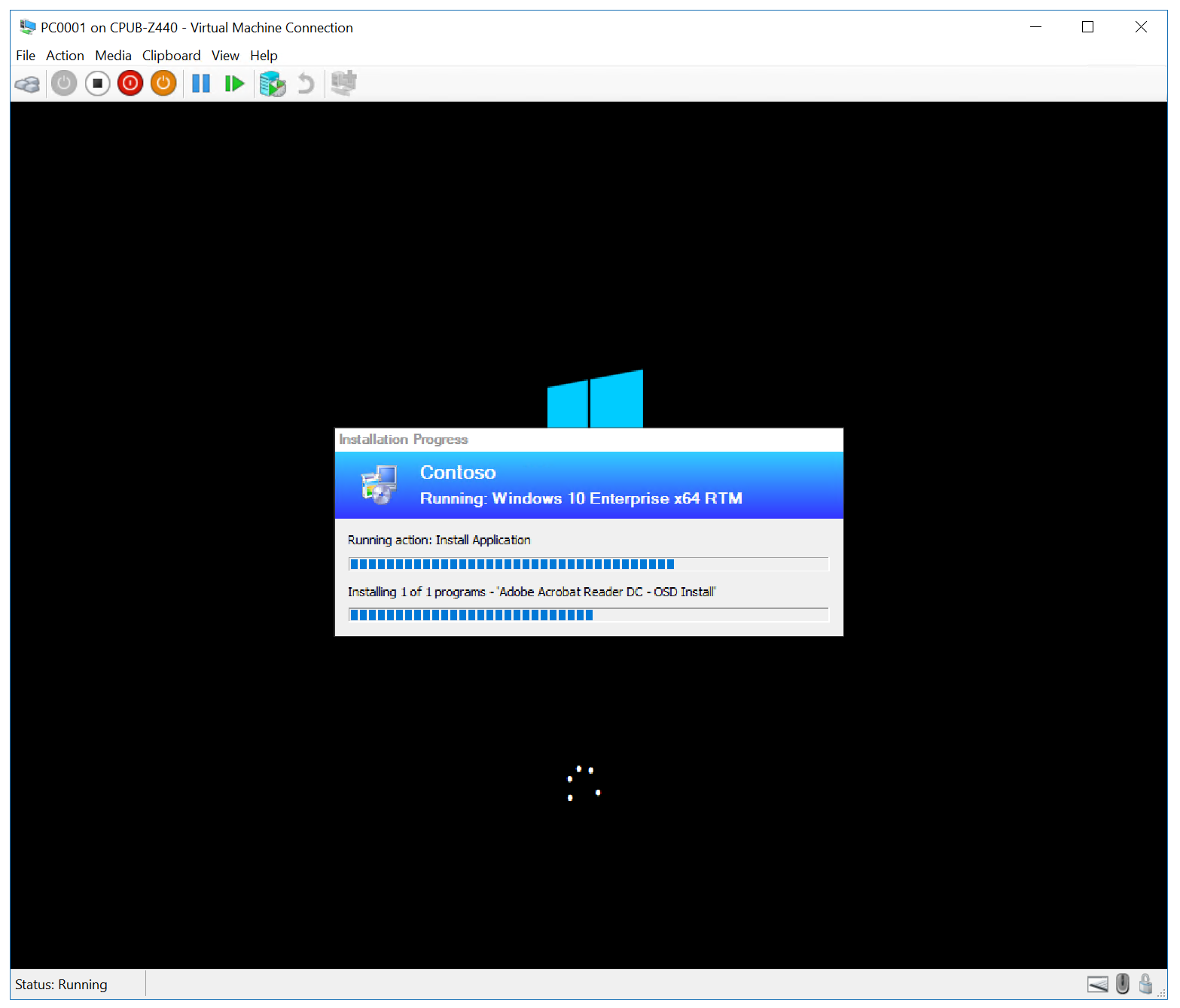This screenshot has width=1180, height=1008.
Task: Turn off the VM with the stop button
Action: tap(97, 83)
